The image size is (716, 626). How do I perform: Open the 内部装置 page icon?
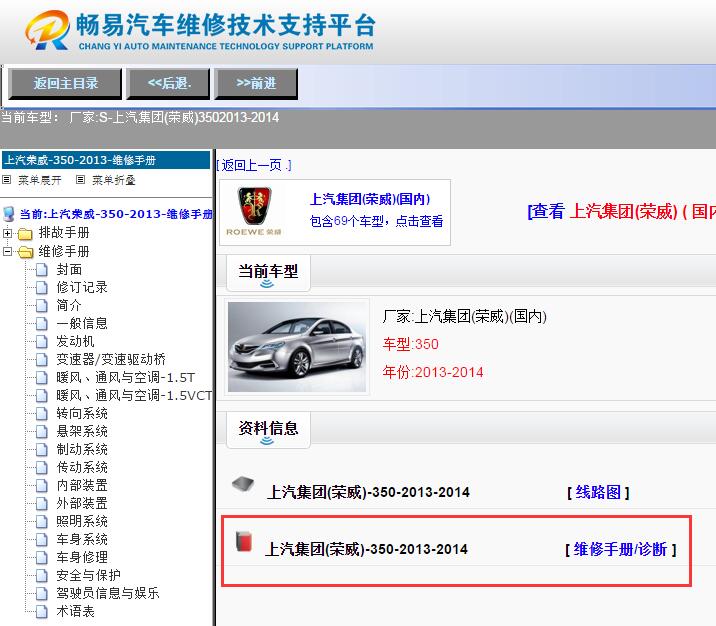[x=42, y=485]
